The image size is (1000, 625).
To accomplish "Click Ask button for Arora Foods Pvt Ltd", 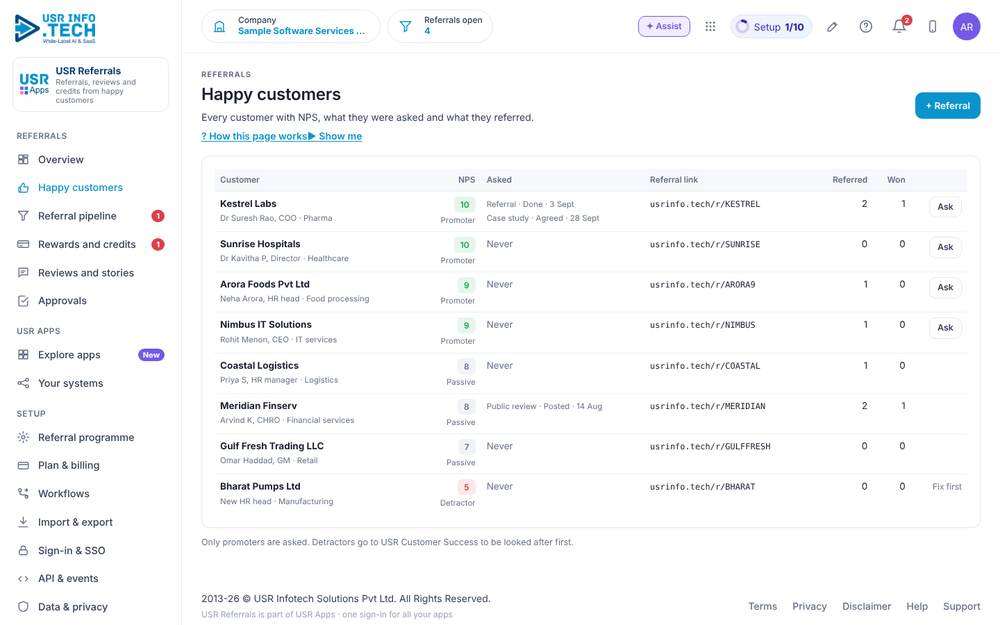I will [945, 287].
